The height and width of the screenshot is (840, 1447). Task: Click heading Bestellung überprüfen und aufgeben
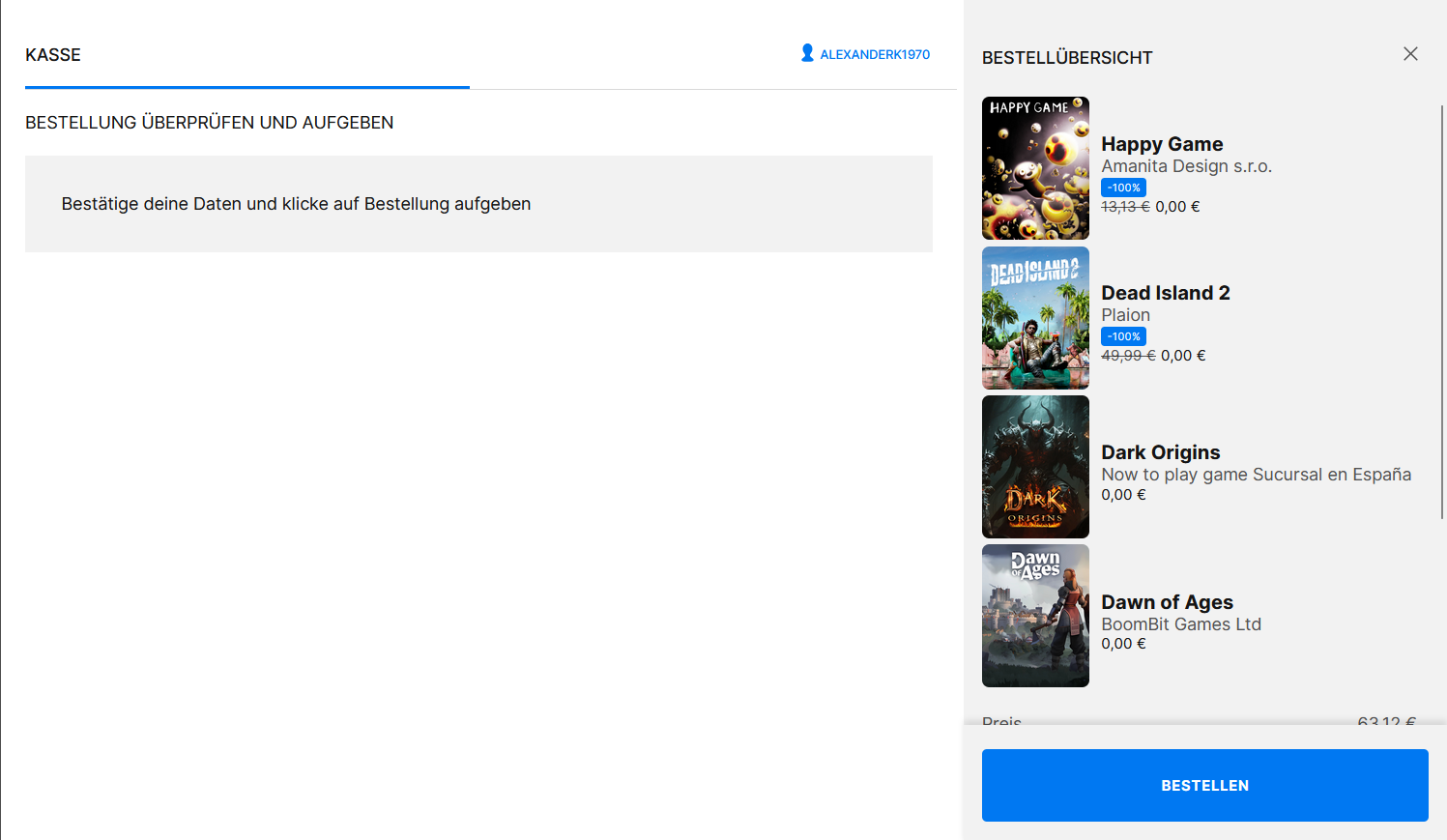(x=209, y=123)
